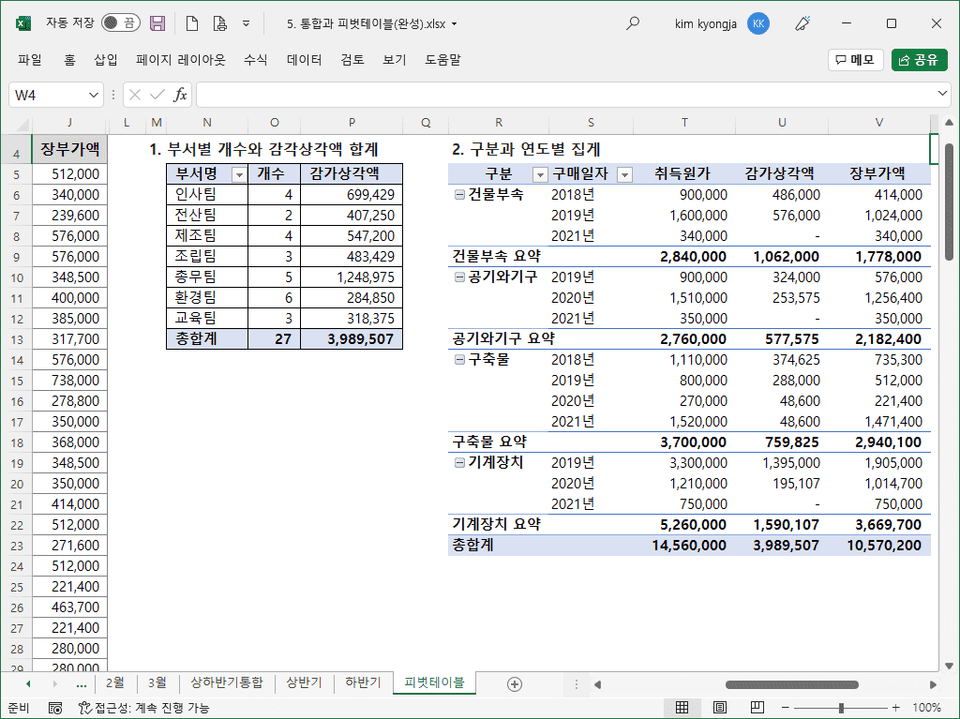Click the previous sheet navigation arrow
Viewport: 960px width, 719px height.
pyautogui.click(x=28, y=683)
